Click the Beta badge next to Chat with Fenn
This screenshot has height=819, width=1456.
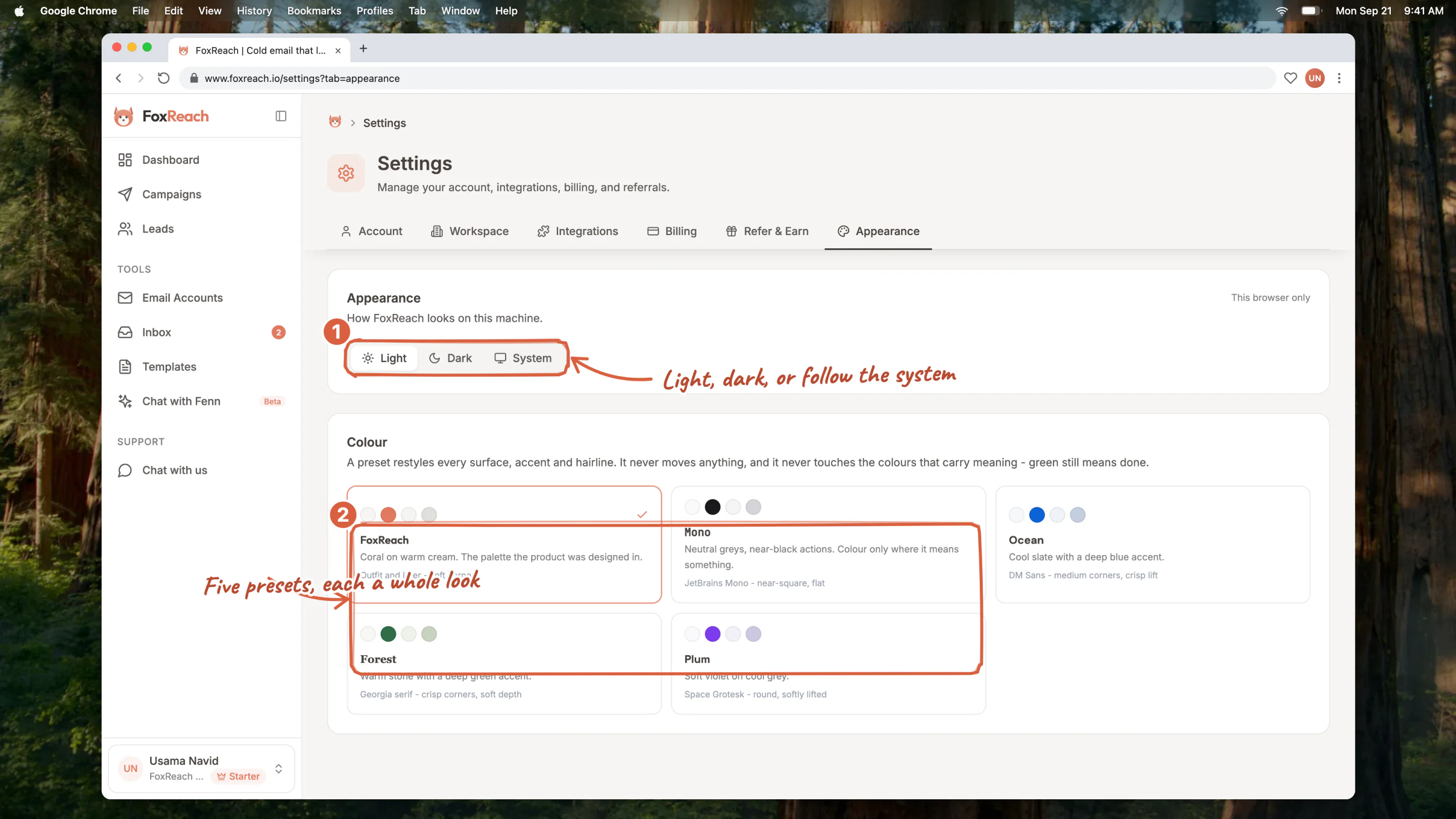(x=272, y=402)
